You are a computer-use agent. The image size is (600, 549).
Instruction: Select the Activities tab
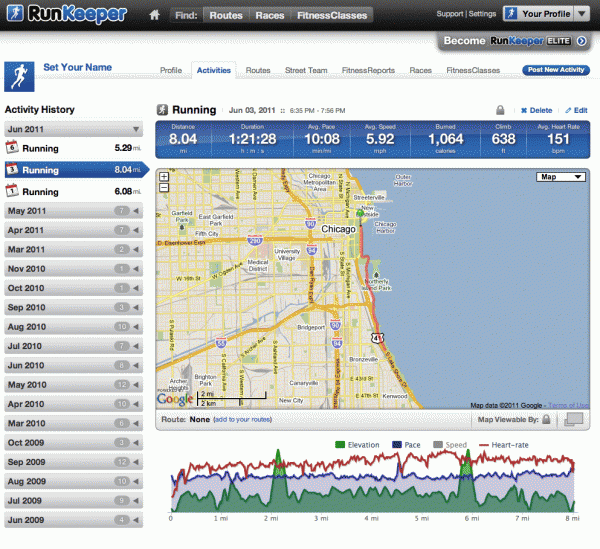coord(214,70)
